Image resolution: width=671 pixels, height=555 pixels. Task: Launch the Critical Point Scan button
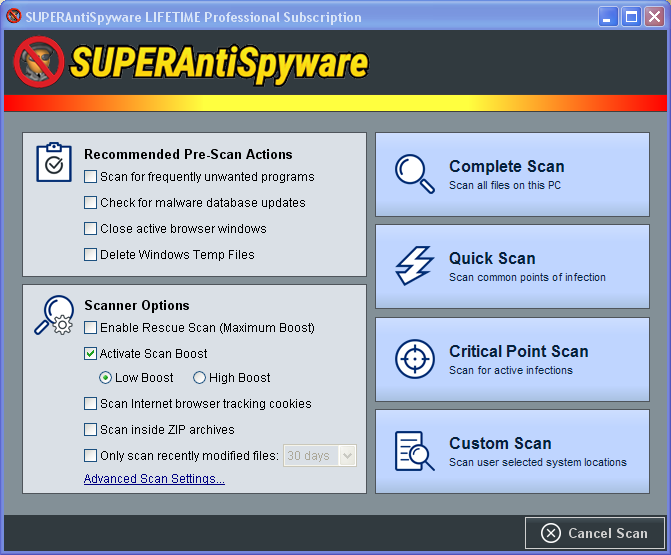pyautogui.click(x=512, y=359)
